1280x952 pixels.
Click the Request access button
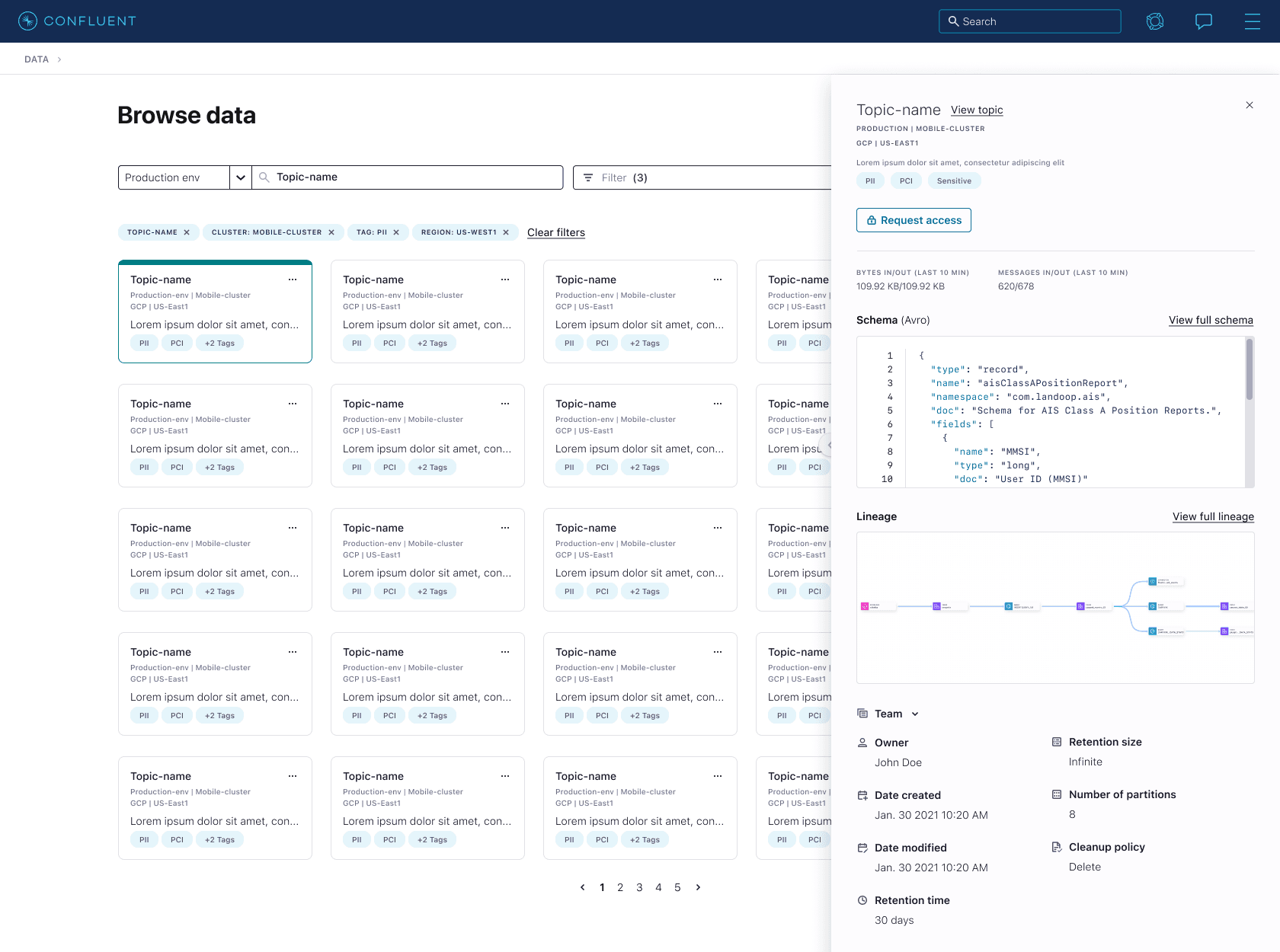pos(913,220)
